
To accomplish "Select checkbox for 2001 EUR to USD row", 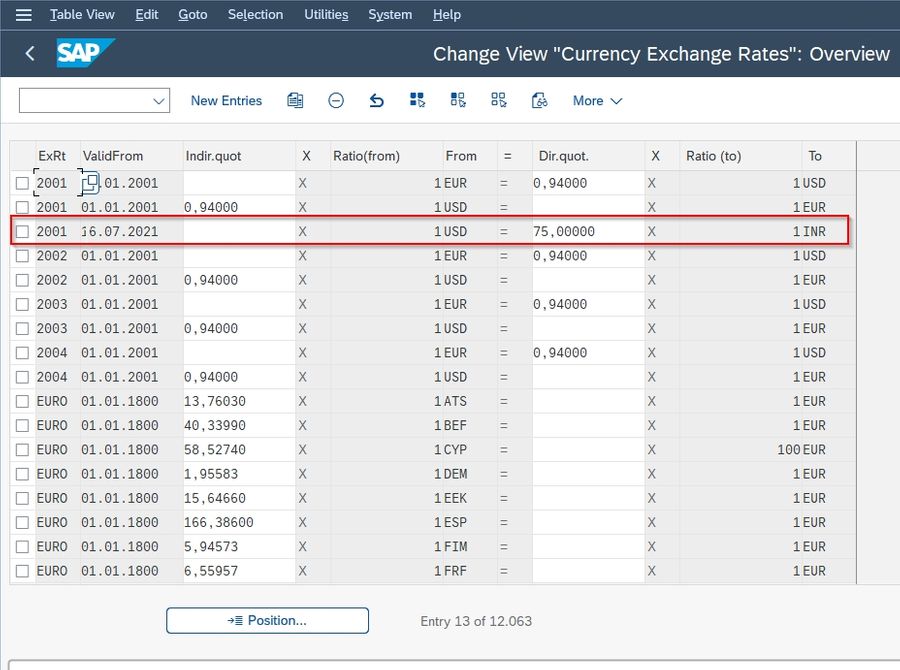I will (x=22, y=183).
